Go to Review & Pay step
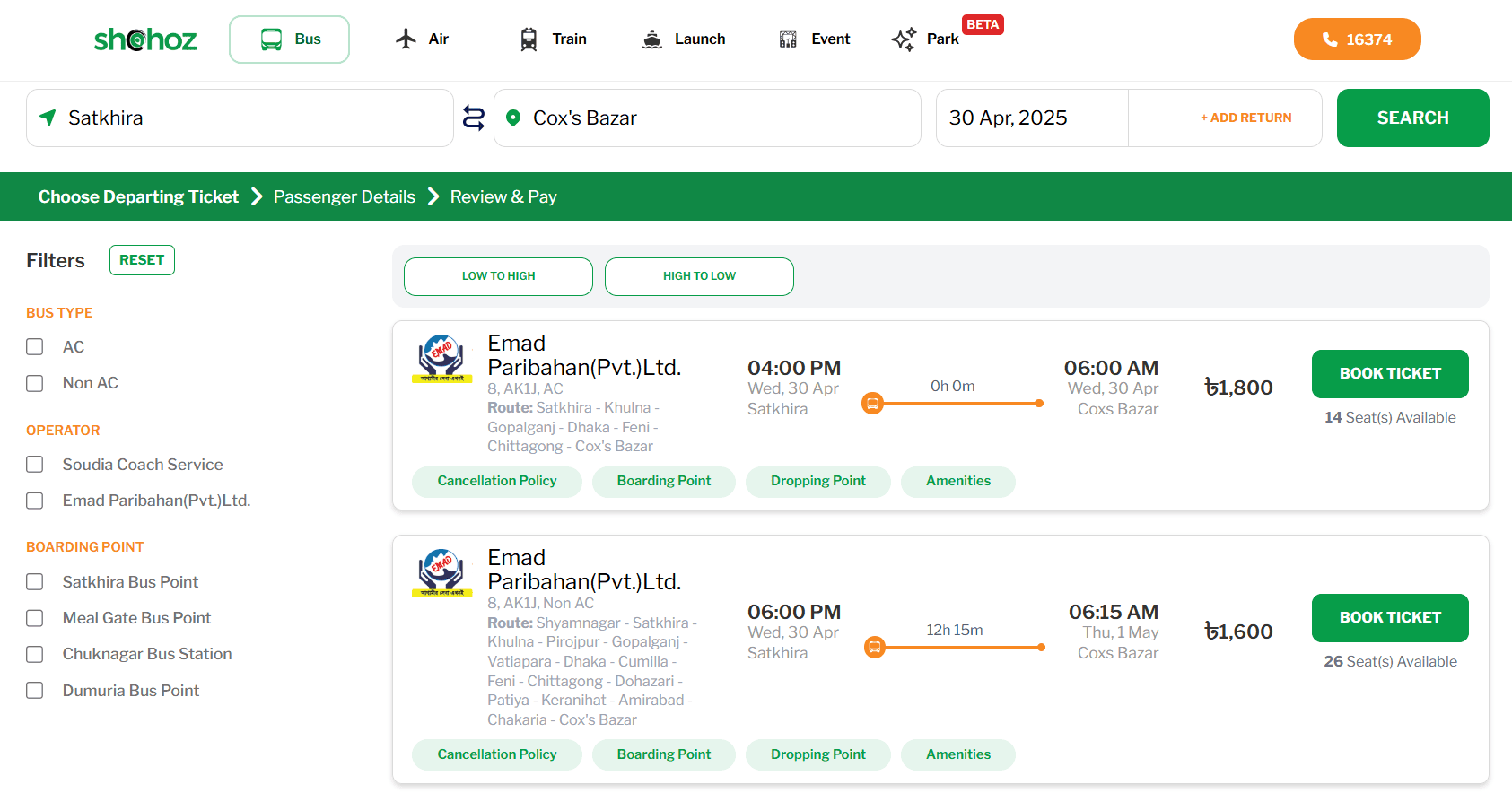 [503, 196]
